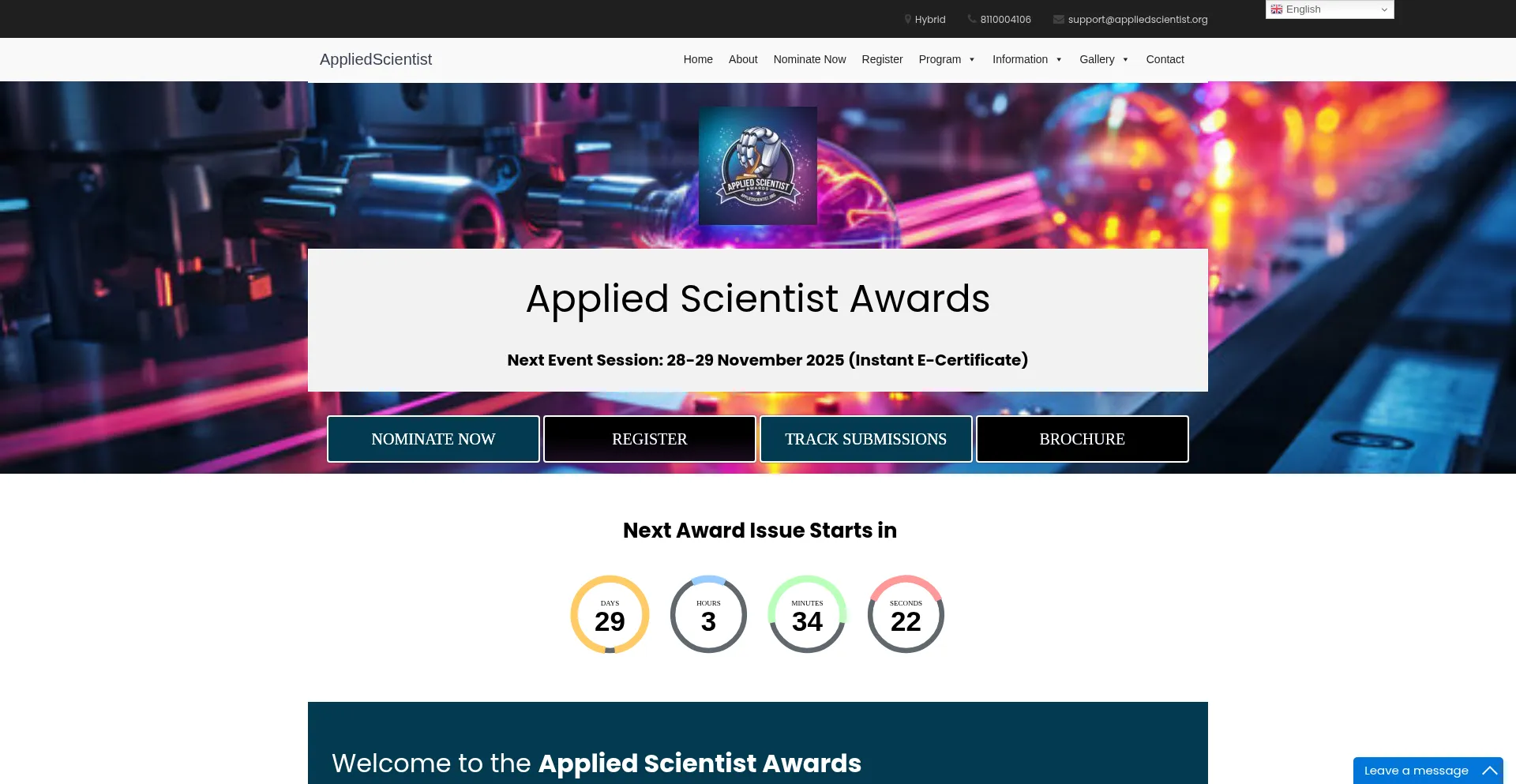Click the Days countdown circle

tap(610, 614)
